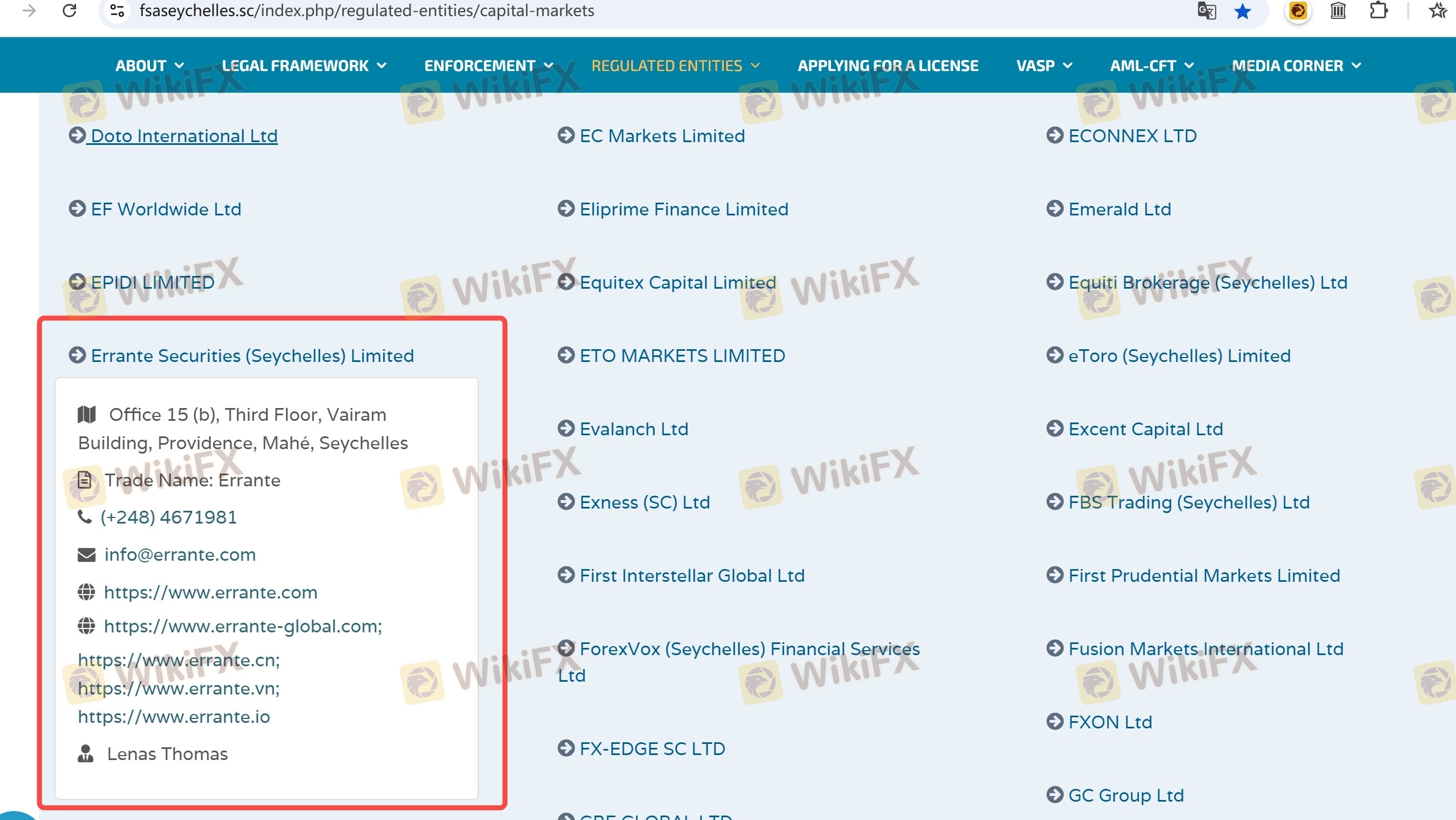Screen dimensions: 1456x820
Task: Click the browser forward arrow
Action: pyautogui.click(x=29, y=11)
